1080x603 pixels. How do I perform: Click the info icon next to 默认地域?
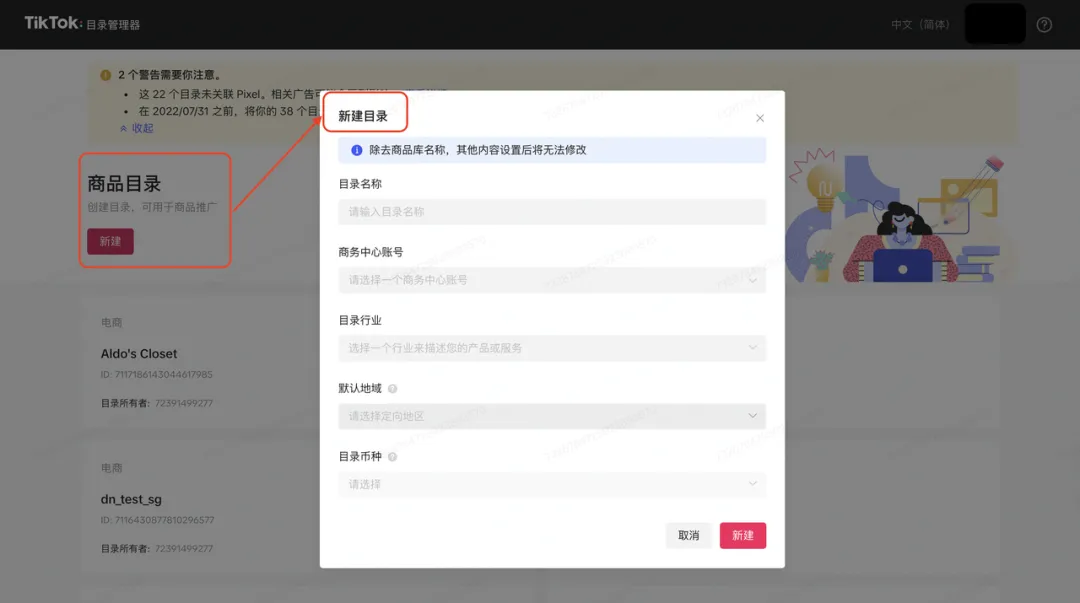click(393, 389)
